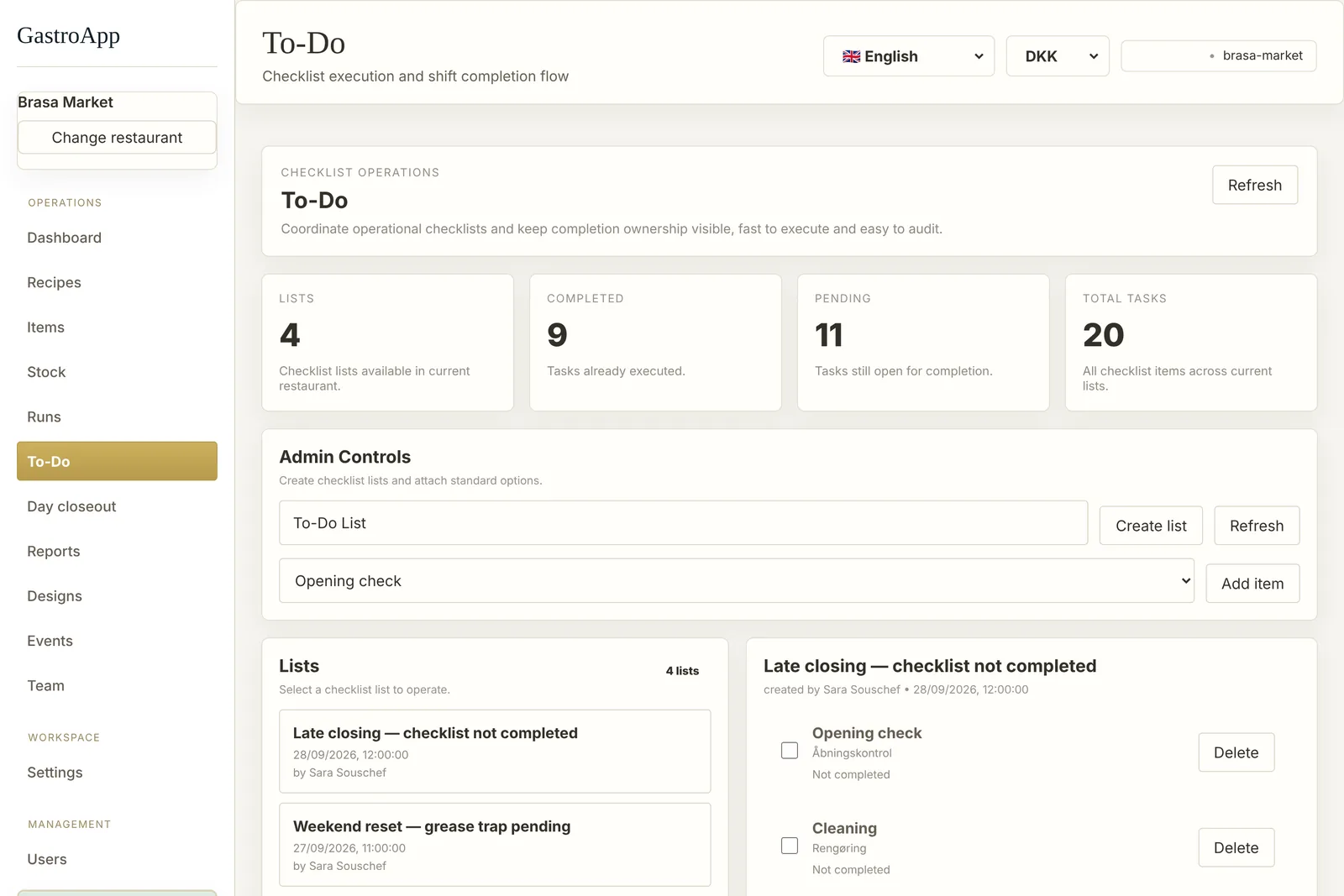Click the Create list button
Viewport: 1344px width, 896px height.
pyautogui.click(x=1151, y=526)
